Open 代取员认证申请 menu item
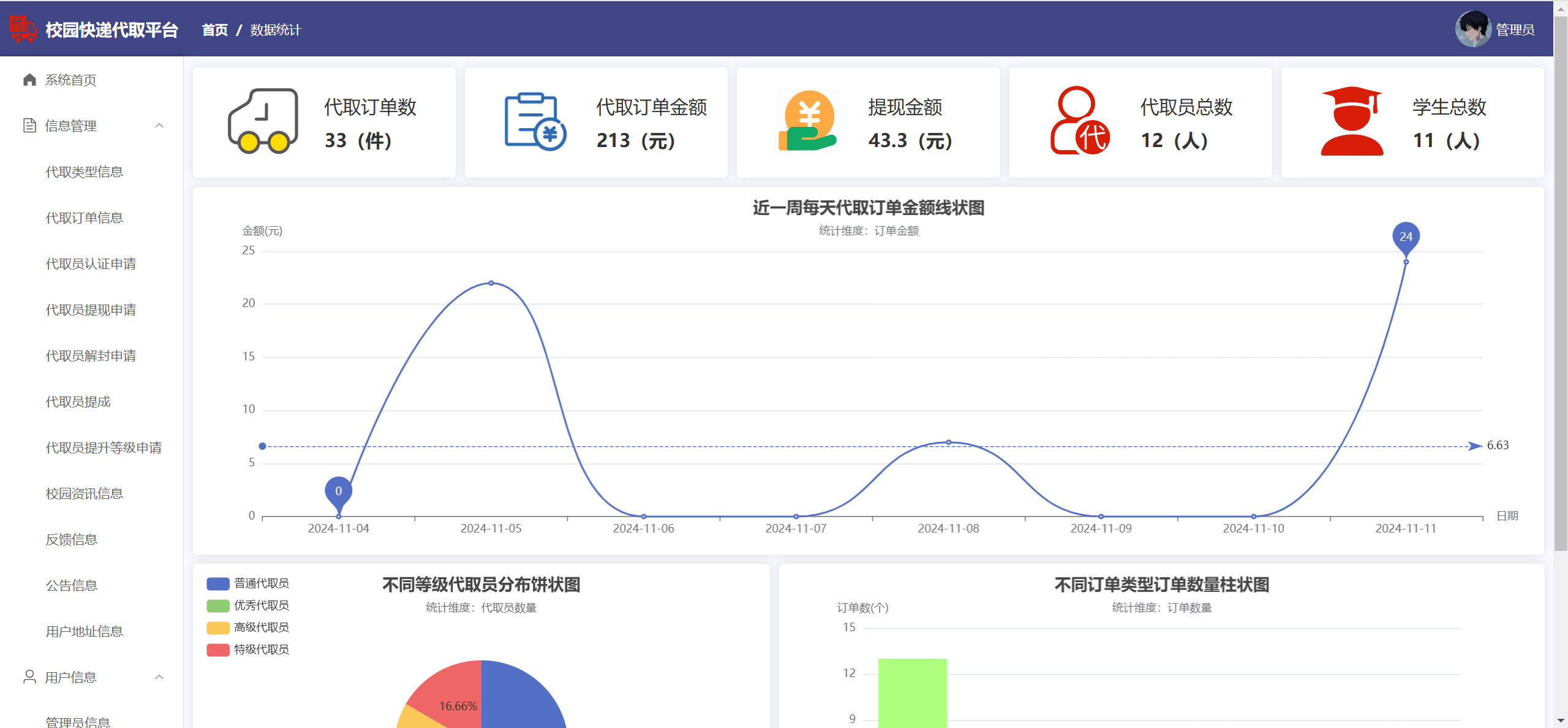 click(91, 264)
